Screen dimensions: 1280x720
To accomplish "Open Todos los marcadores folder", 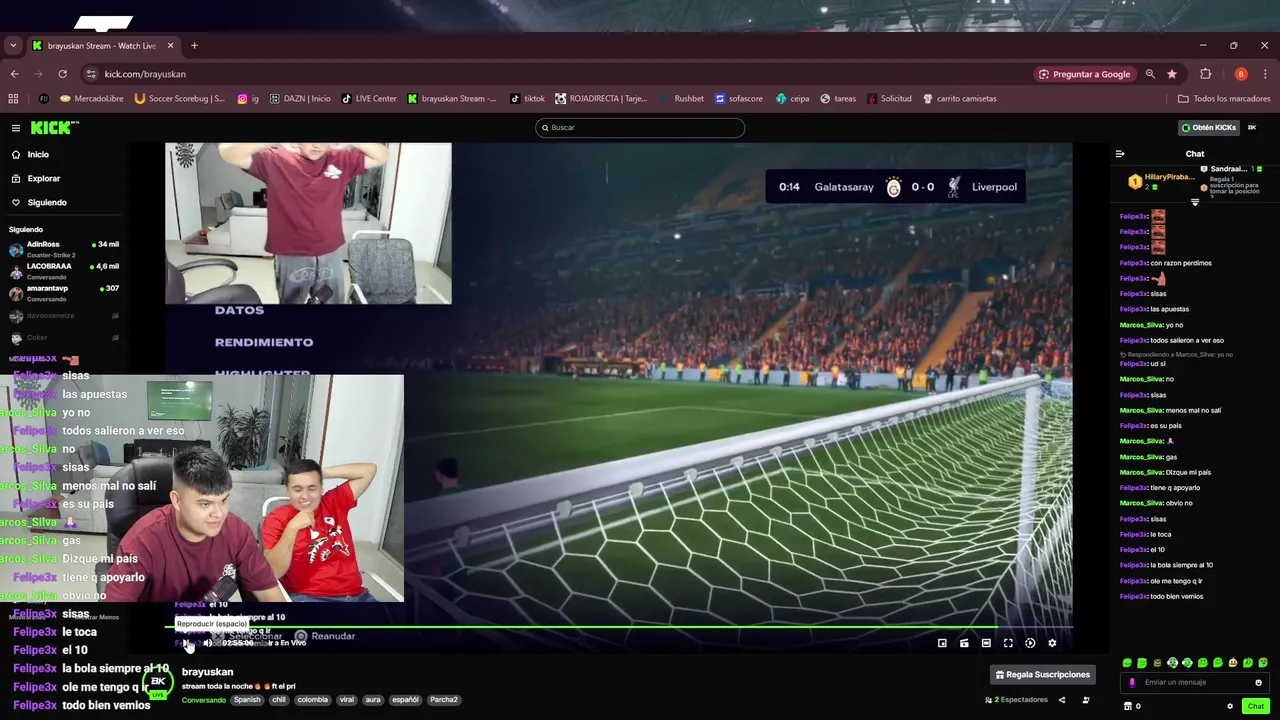I will [x=1224, y=98].
